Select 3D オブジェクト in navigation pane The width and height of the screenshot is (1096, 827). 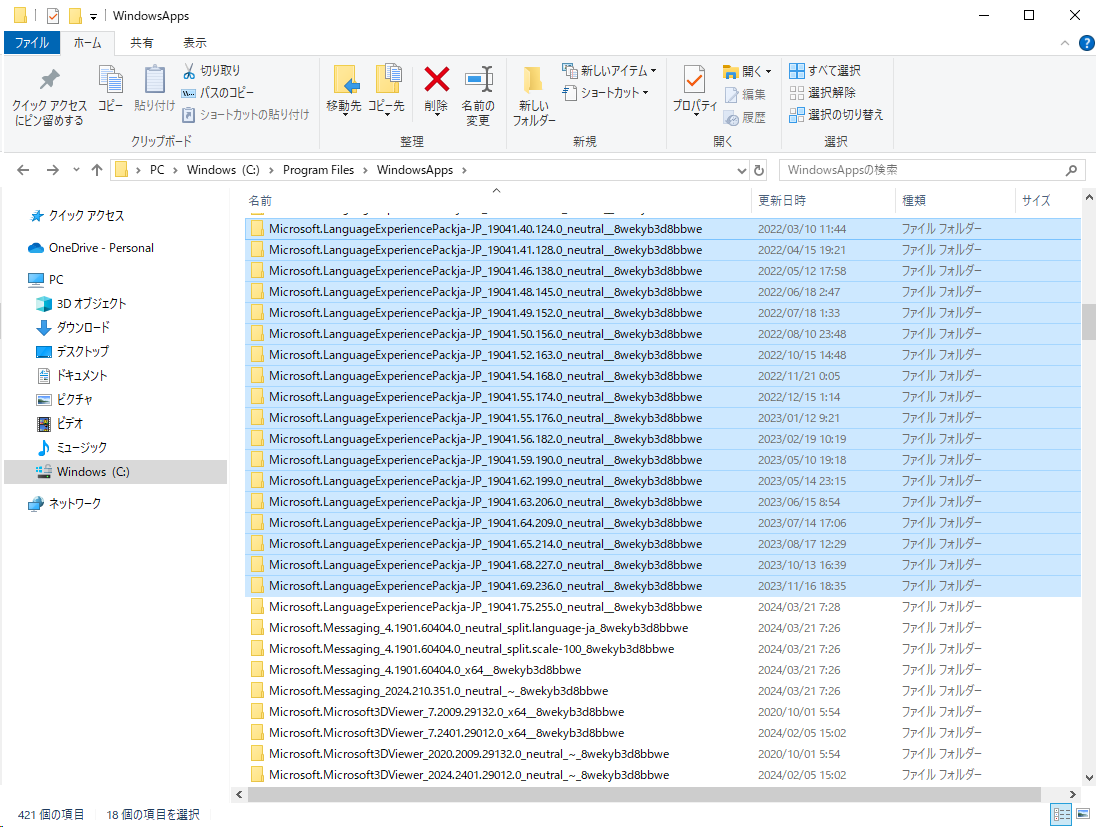(x=81, y=303)
